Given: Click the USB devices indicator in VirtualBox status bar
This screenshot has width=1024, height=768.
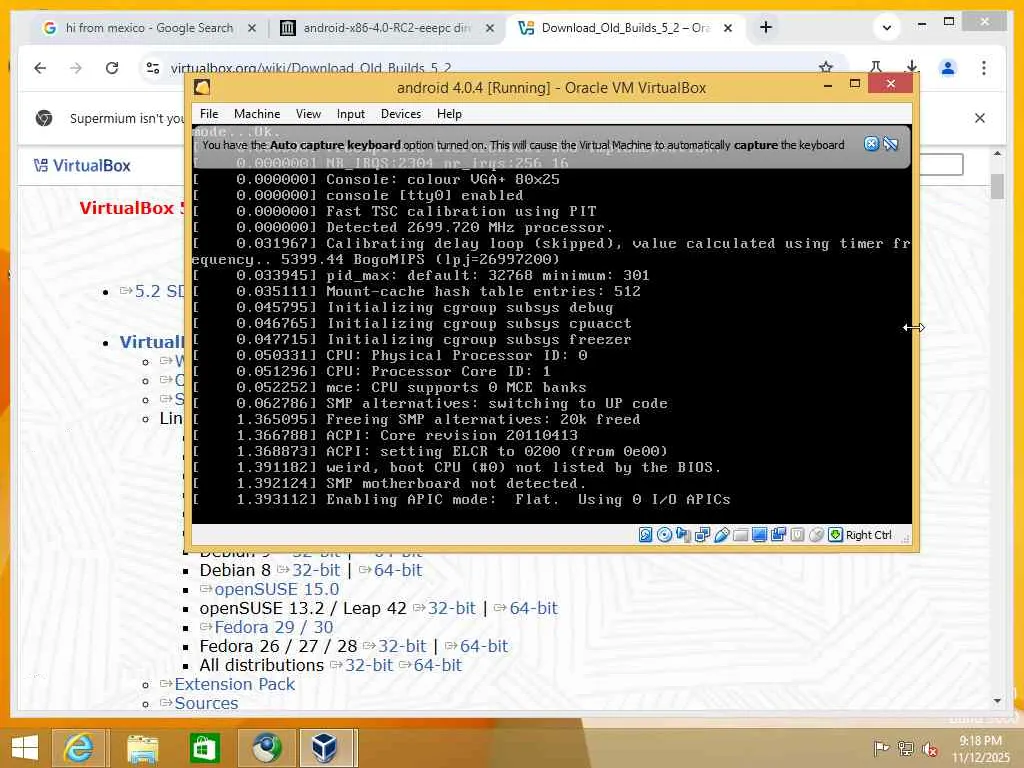Looking at the screenshot, I should point(722,535).
